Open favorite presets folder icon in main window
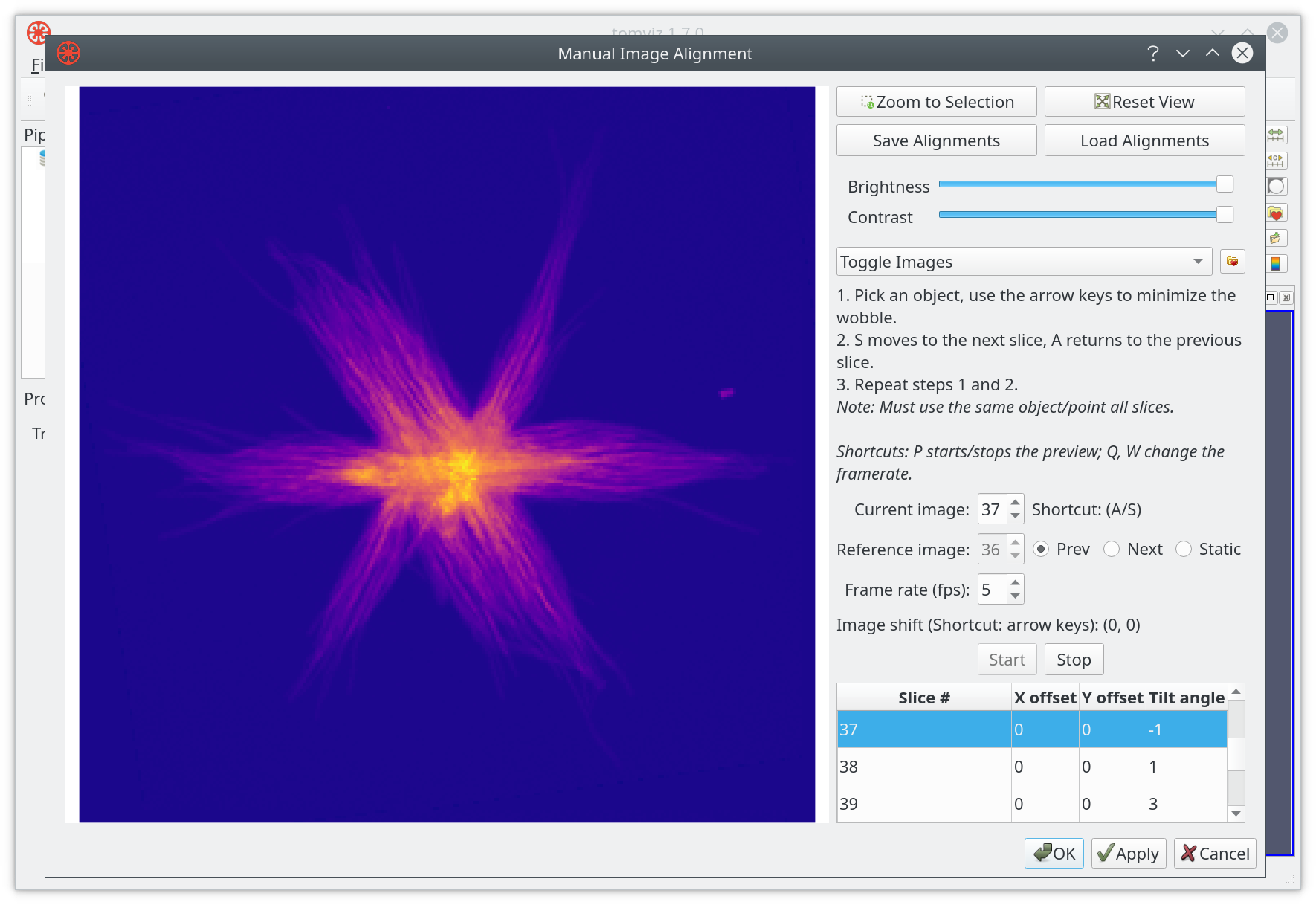The height and width of the screenshot is (905, 1316). click(x=1276, y=213)
